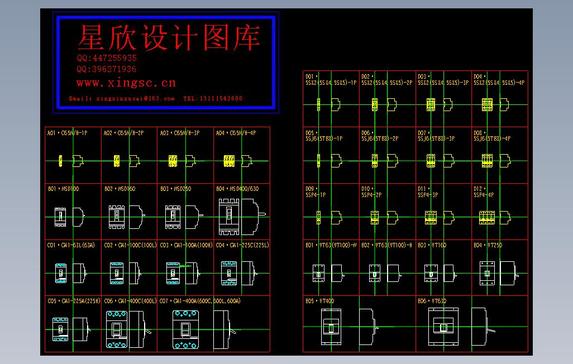Select the yellow breaker symbol in cell D11

[431, 217]
